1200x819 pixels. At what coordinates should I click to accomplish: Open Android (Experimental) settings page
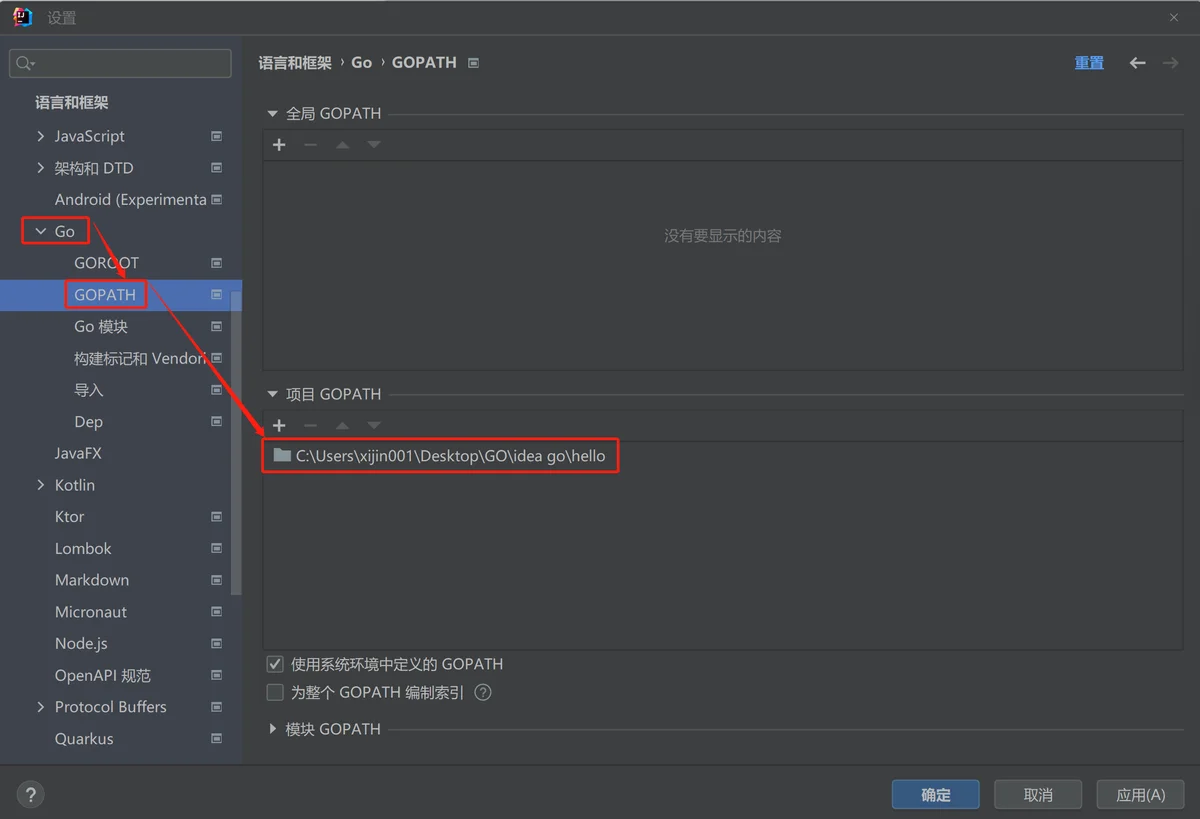(x=131, y=199)
